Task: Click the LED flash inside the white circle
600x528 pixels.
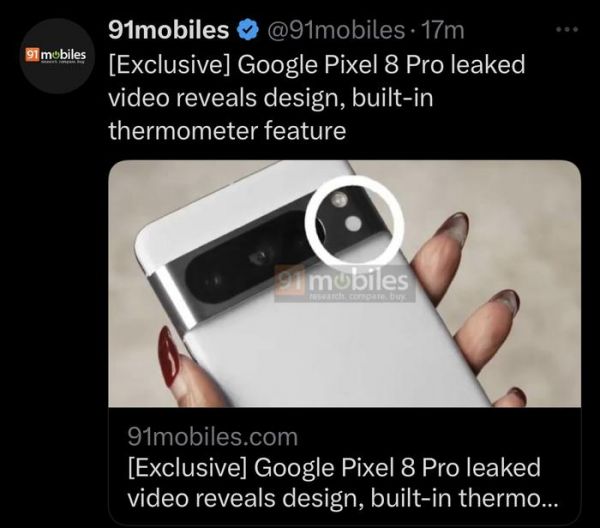Action: pyautogui.click(x=339, y=200)
